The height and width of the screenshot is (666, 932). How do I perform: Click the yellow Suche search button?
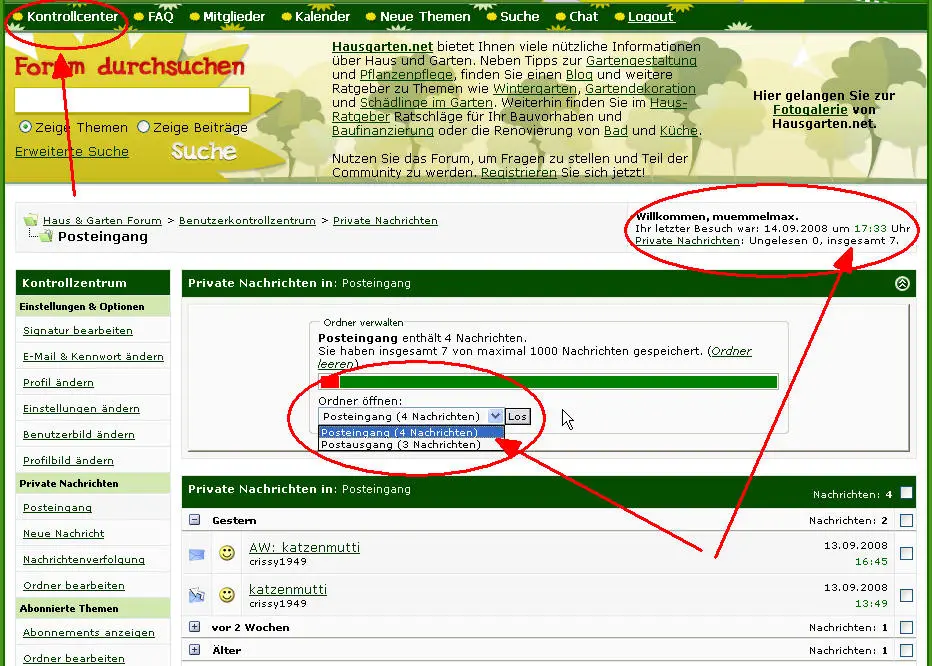204,152
